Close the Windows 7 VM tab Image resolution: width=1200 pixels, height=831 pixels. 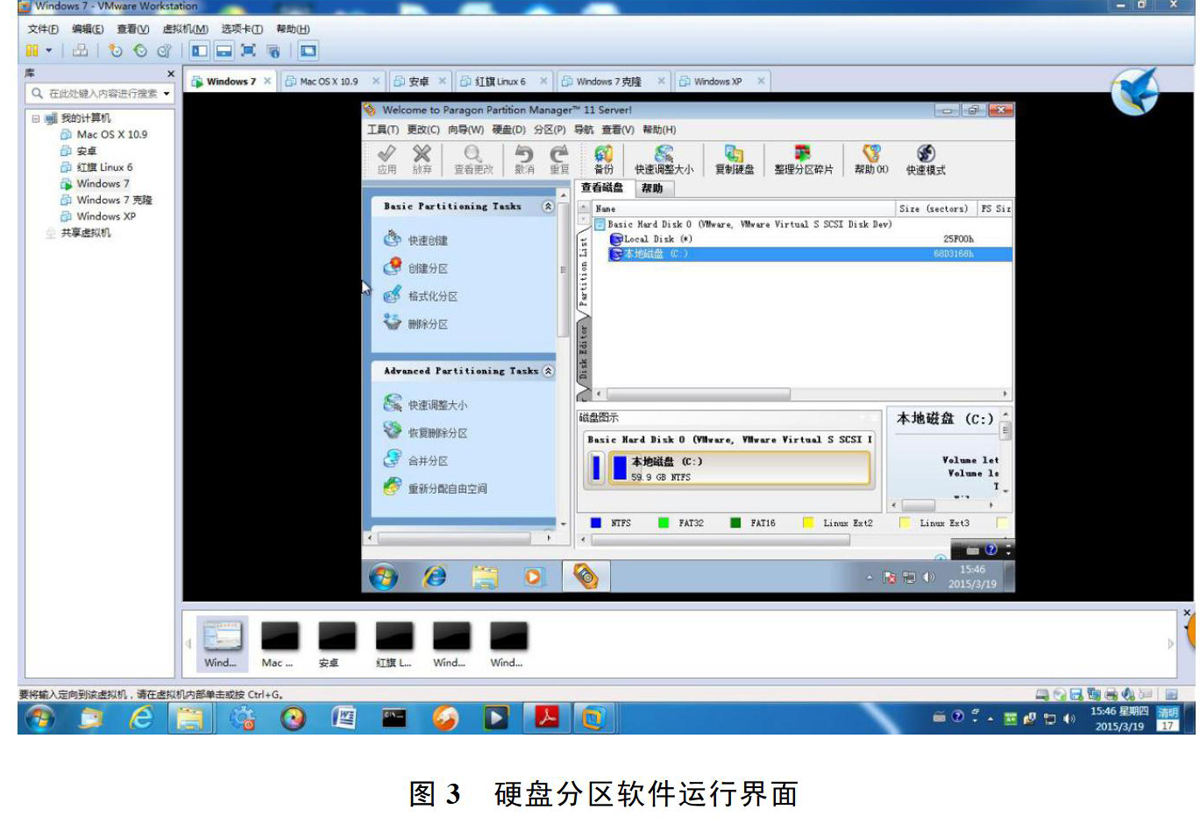(268, 81)
